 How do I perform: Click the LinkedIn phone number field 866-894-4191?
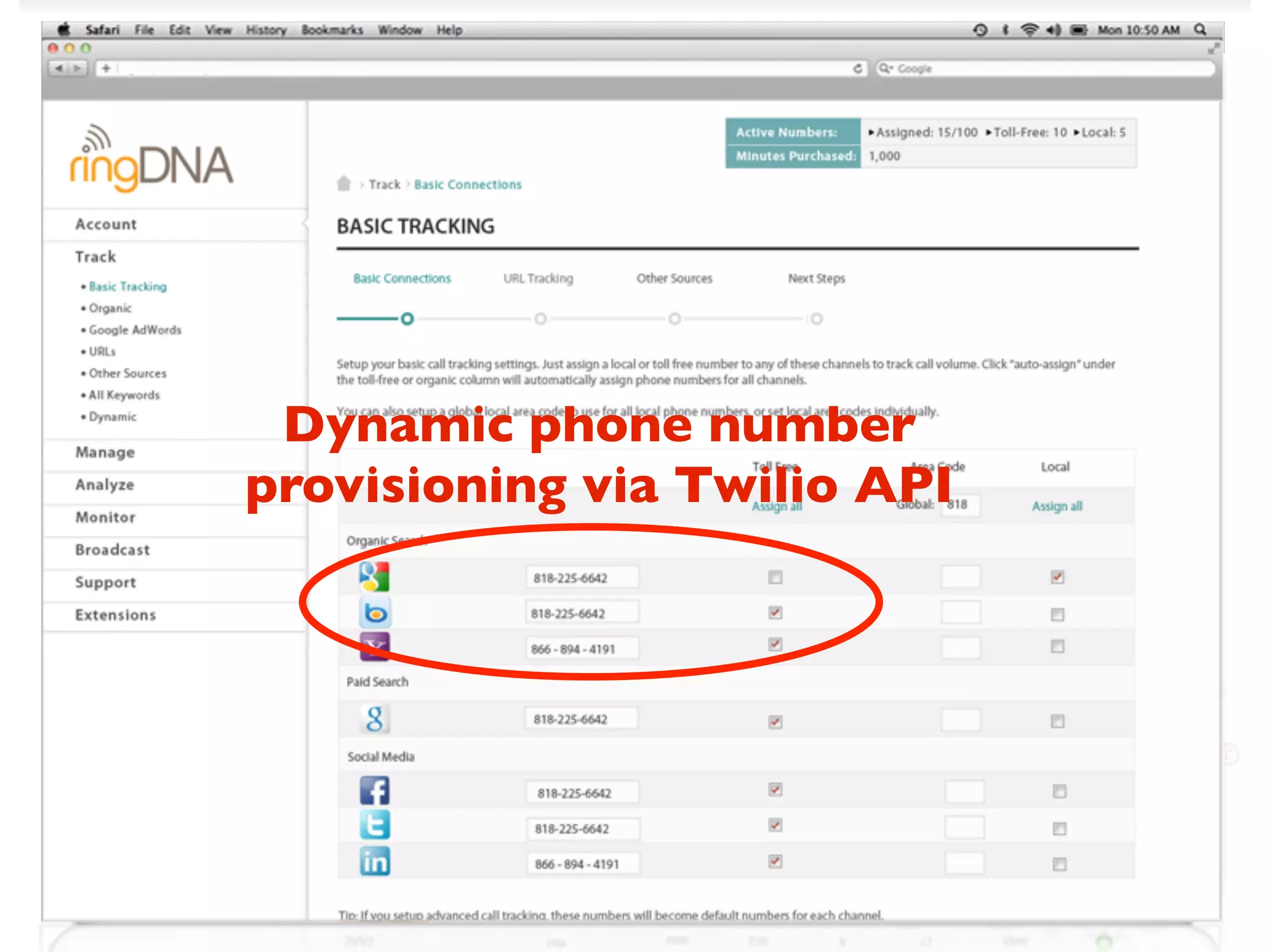coord(583,864)
